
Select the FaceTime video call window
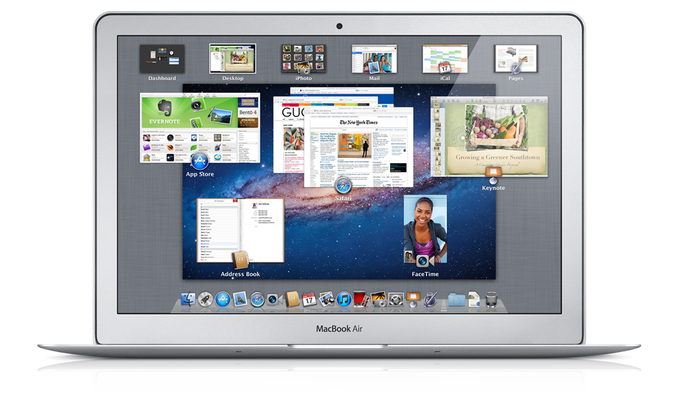click(x=425, y=229)
